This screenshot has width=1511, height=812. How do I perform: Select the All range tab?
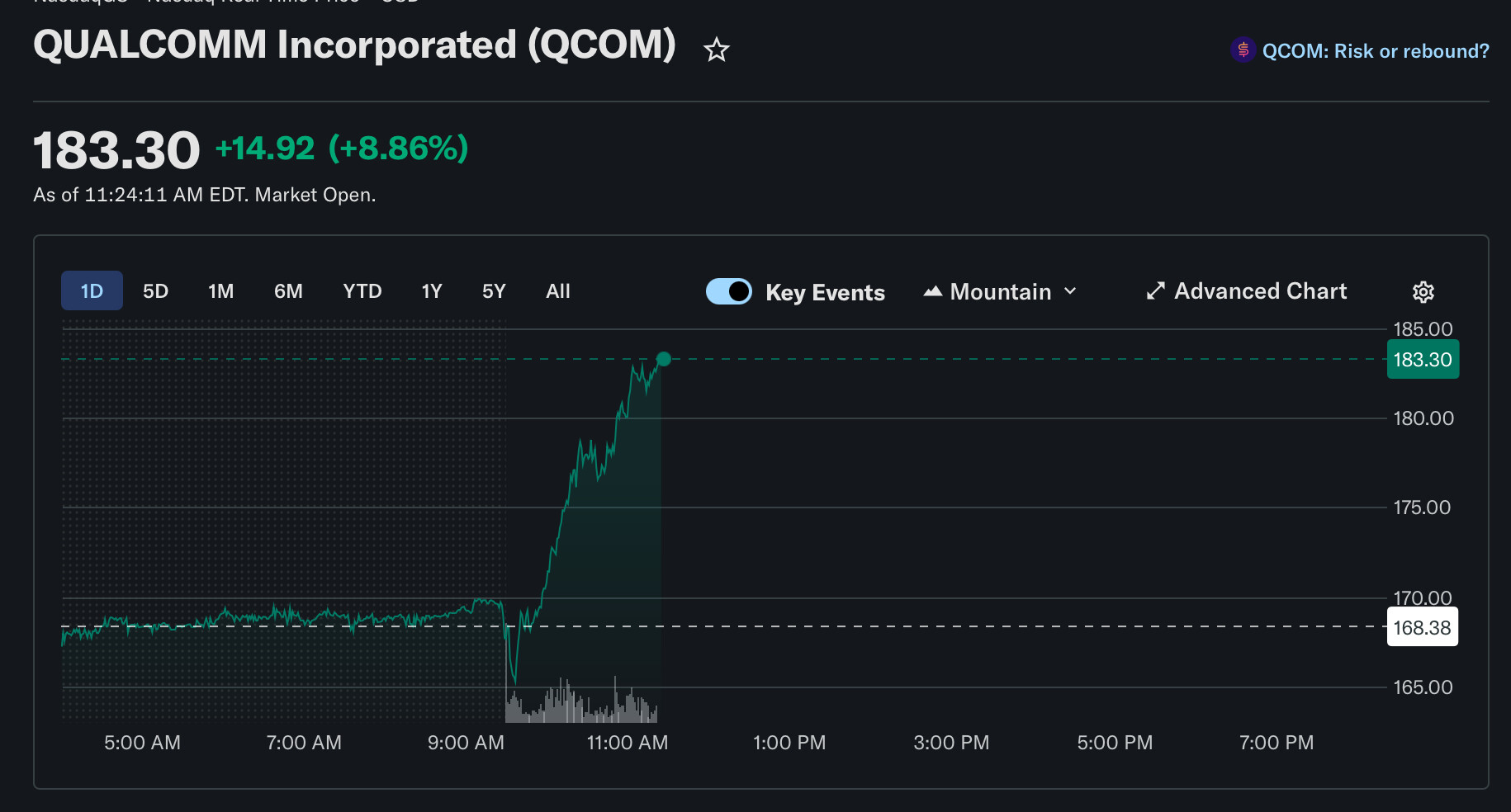(558, 290)
